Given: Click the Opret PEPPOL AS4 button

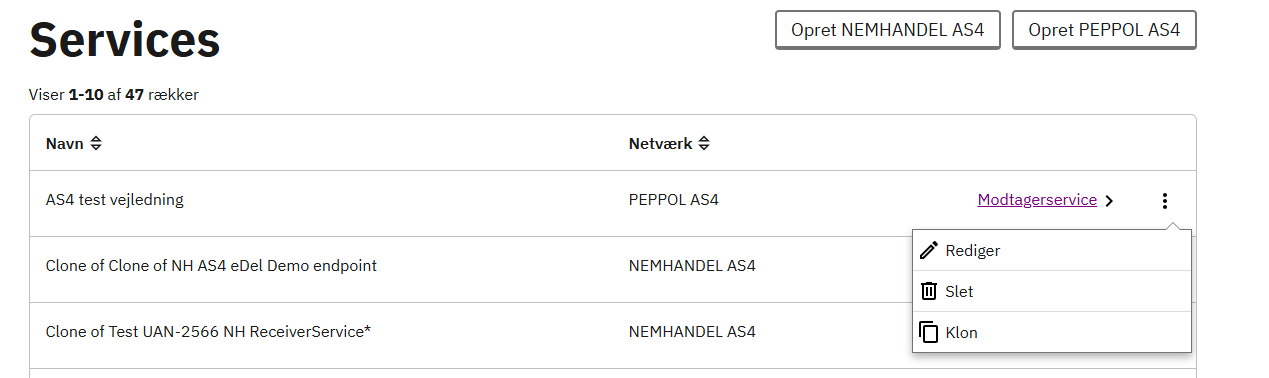Looking at the screenshot, I should tap(1104, 30).
